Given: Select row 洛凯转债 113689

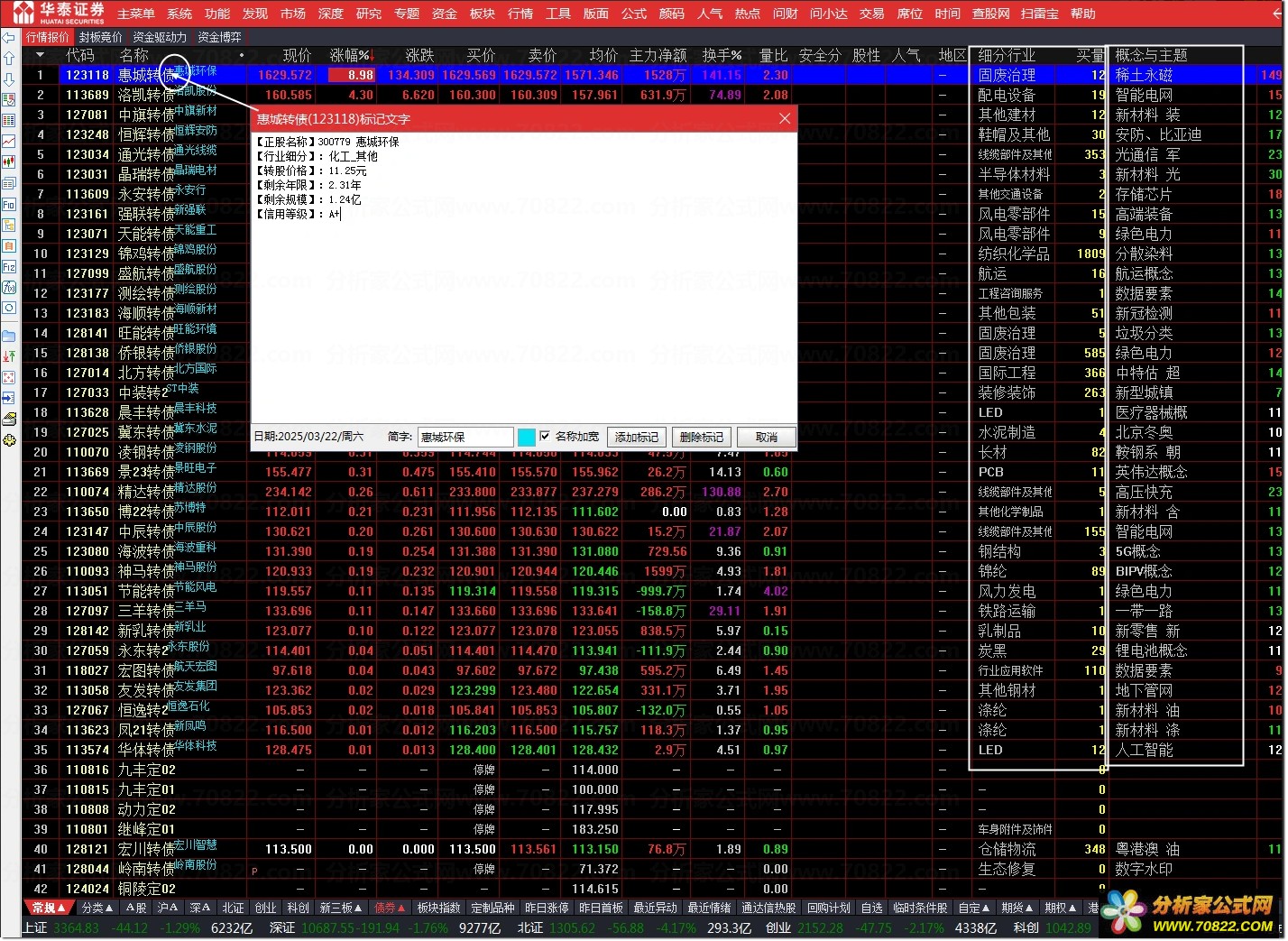Looking at the screenshot, I should pyautogui.click(x=653, y=95).
